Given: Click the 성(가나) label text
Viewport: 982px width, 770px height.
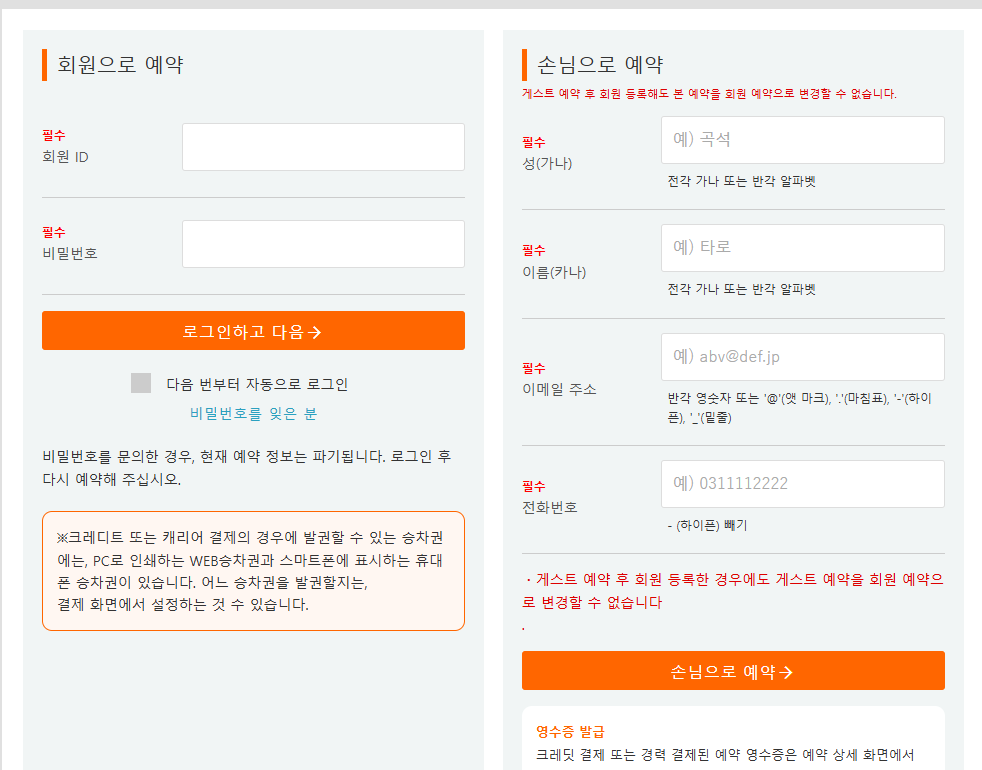Looking at the screenshot, I should pos(547,164).
